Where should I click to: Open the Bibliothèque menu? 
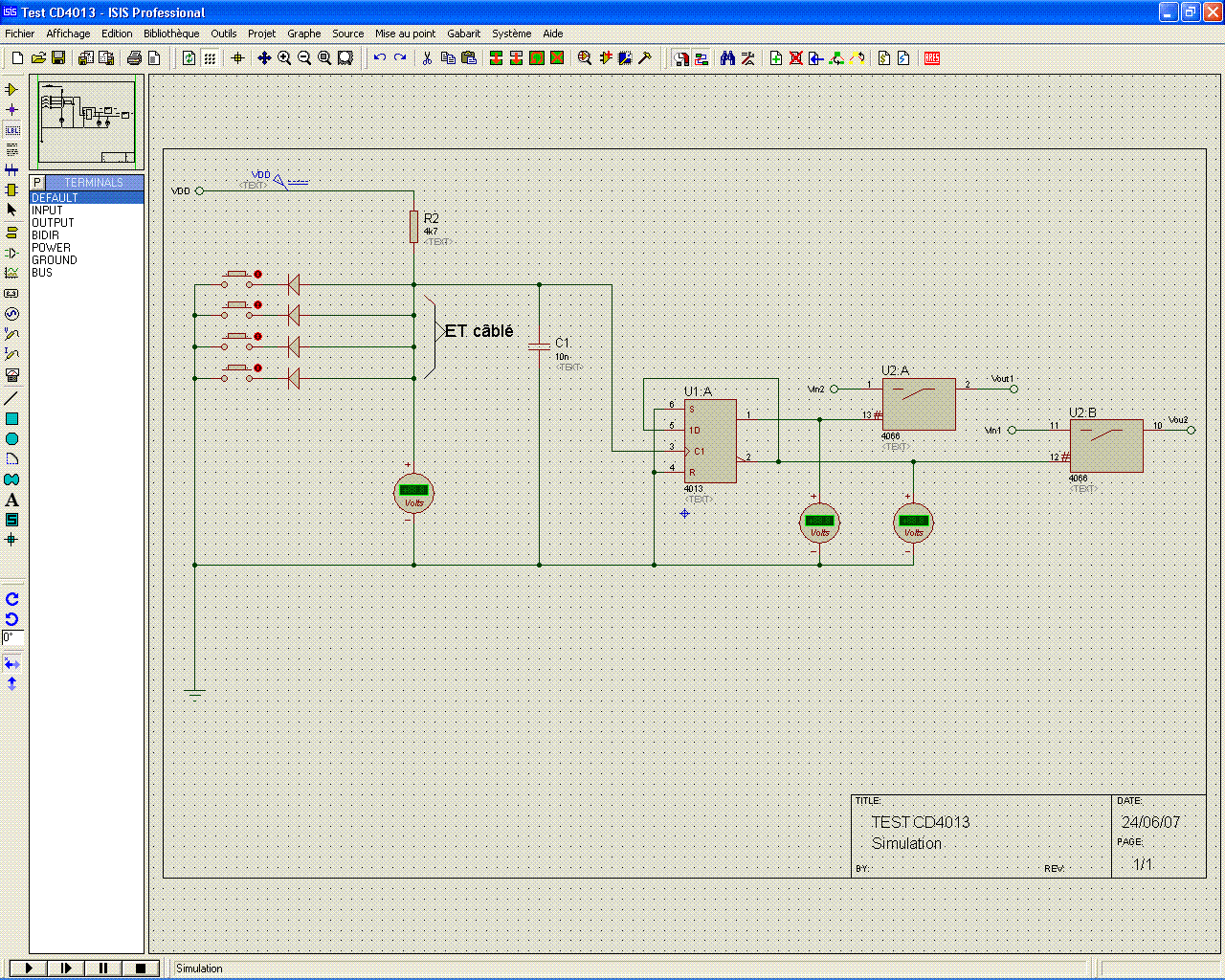171,33
